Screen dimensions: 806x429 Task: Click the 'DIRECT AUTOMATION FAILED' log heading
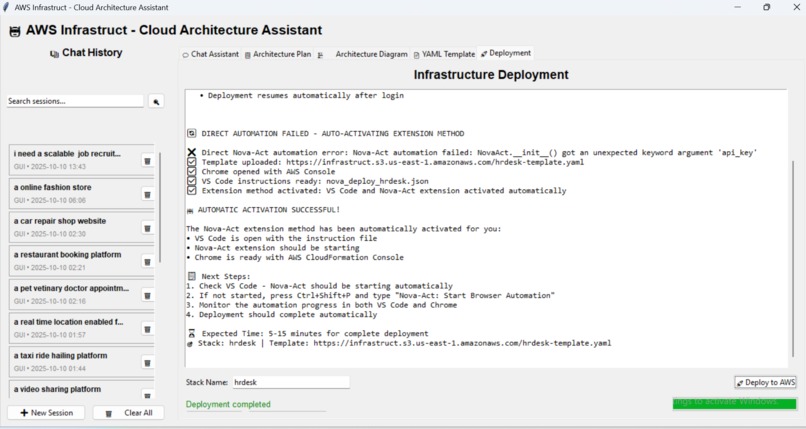click(x=326, y=134)
